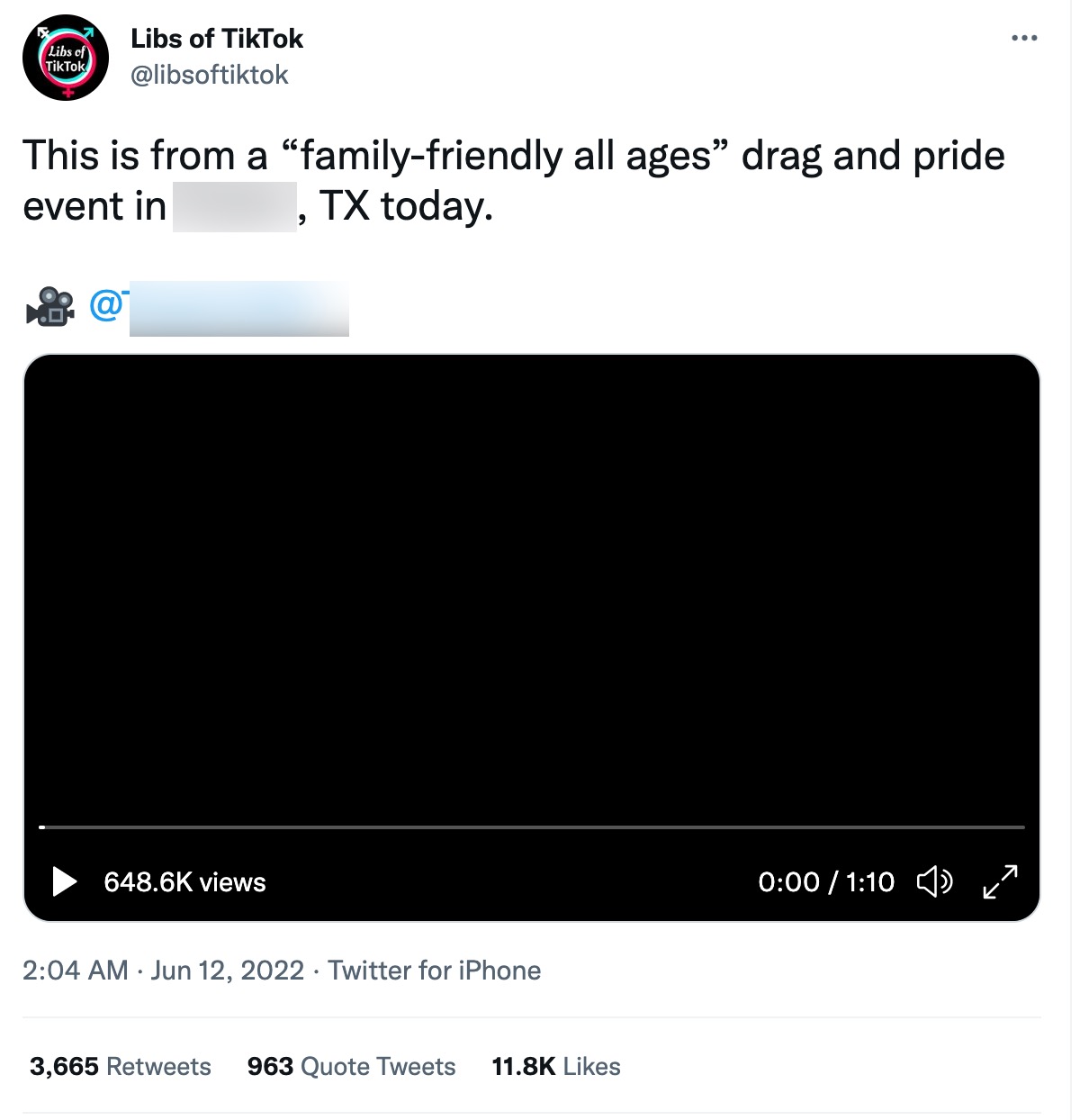
Task: Toggle fullscreen mode on the video
Action: coord(999,882)
